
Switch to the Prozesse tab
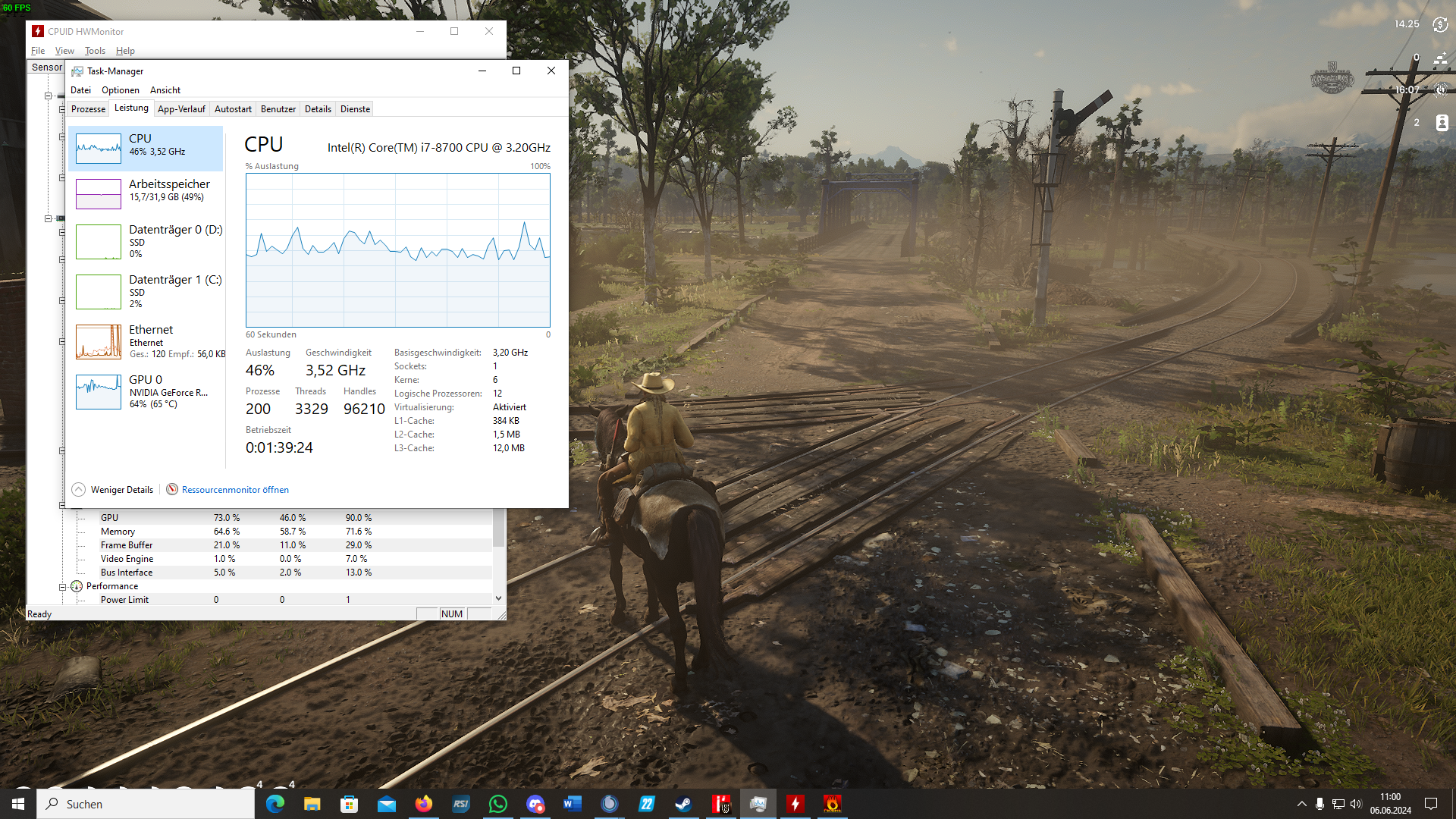[x=88, y=109]
